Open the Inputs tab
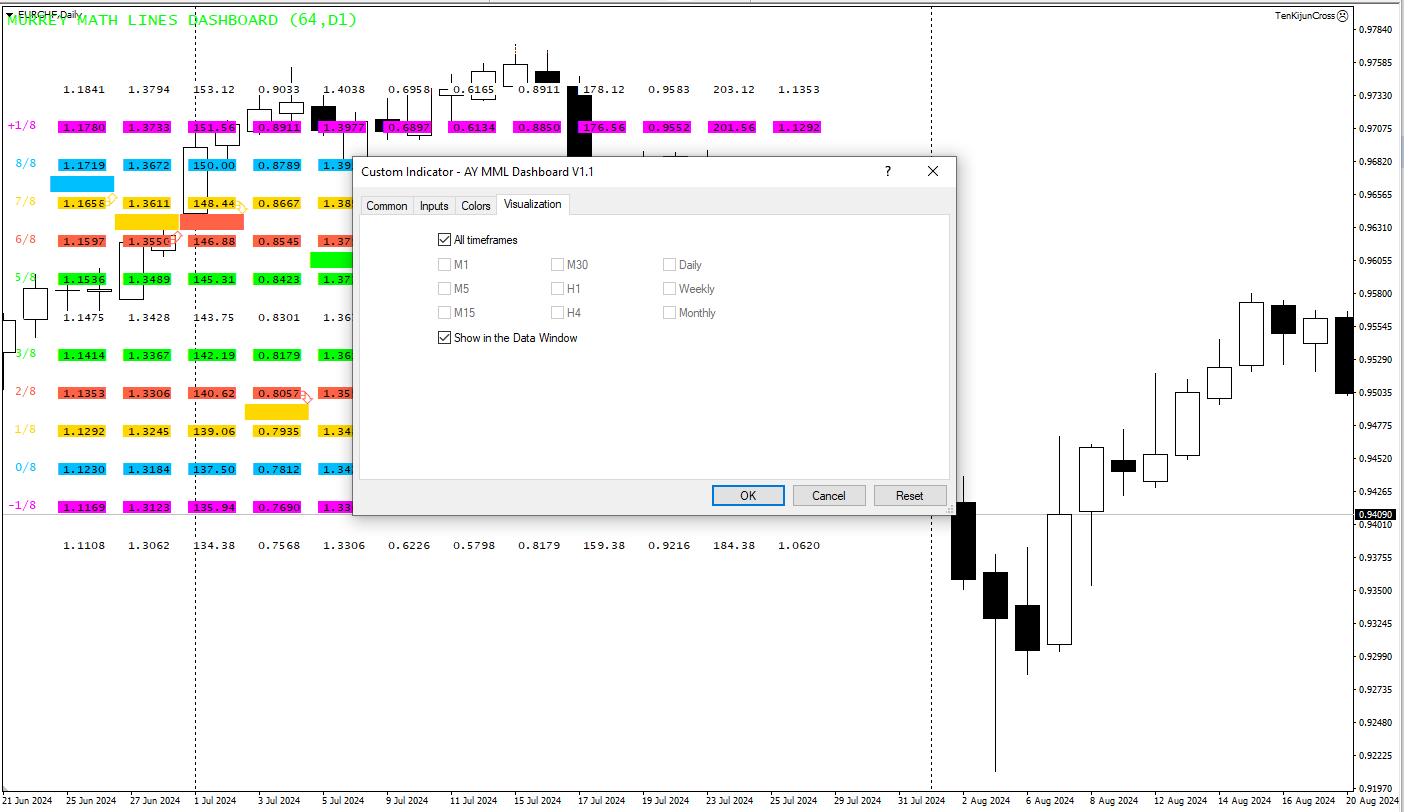Viewport: 1404px width, 812px height. click(434, 206)
